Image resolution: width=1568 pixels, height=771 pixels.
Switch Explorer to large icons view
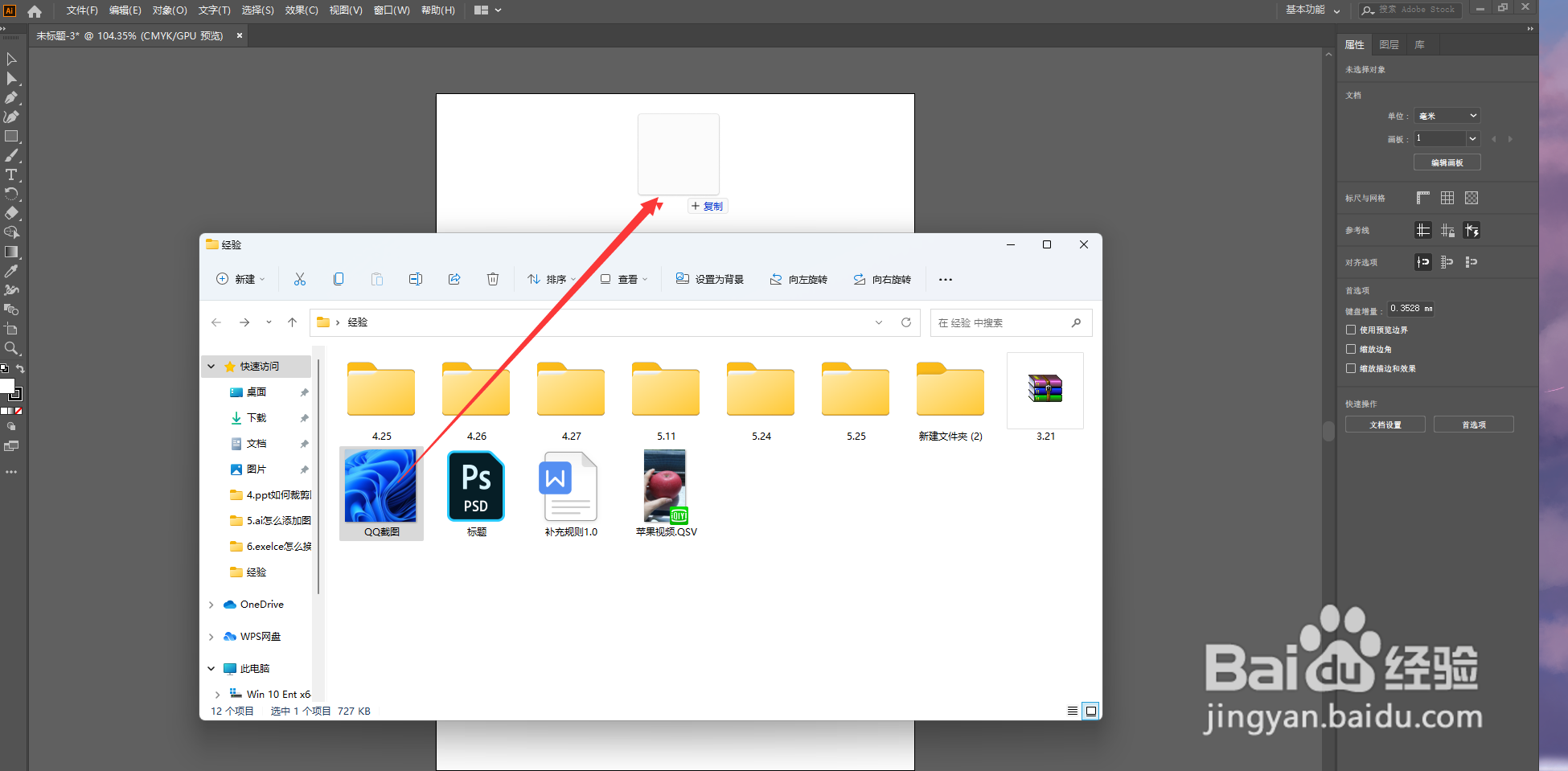(x=1091, y=711)
